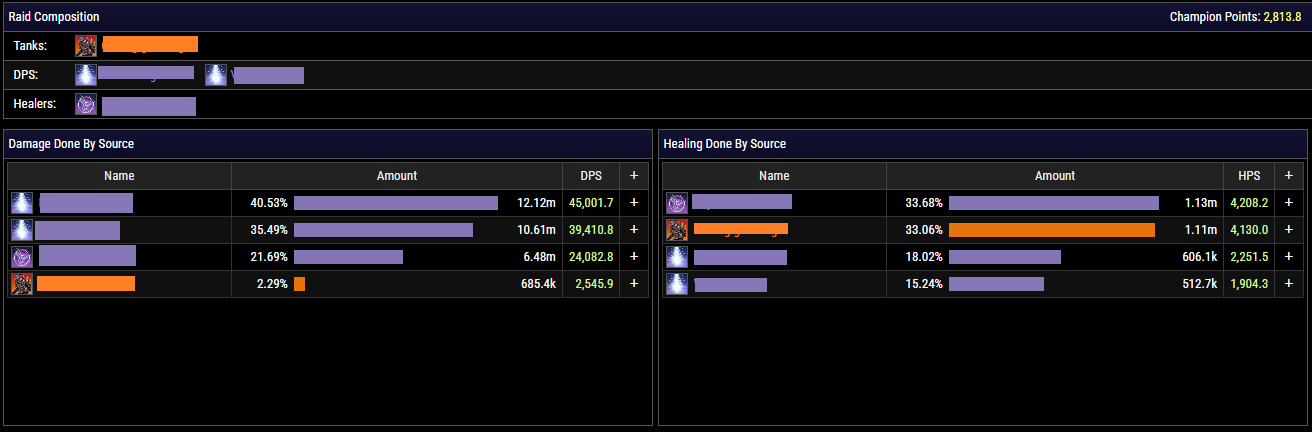1312x432 pixels.
Task: Expand all rows via Damage table header plus
Action: click(633, 176)
